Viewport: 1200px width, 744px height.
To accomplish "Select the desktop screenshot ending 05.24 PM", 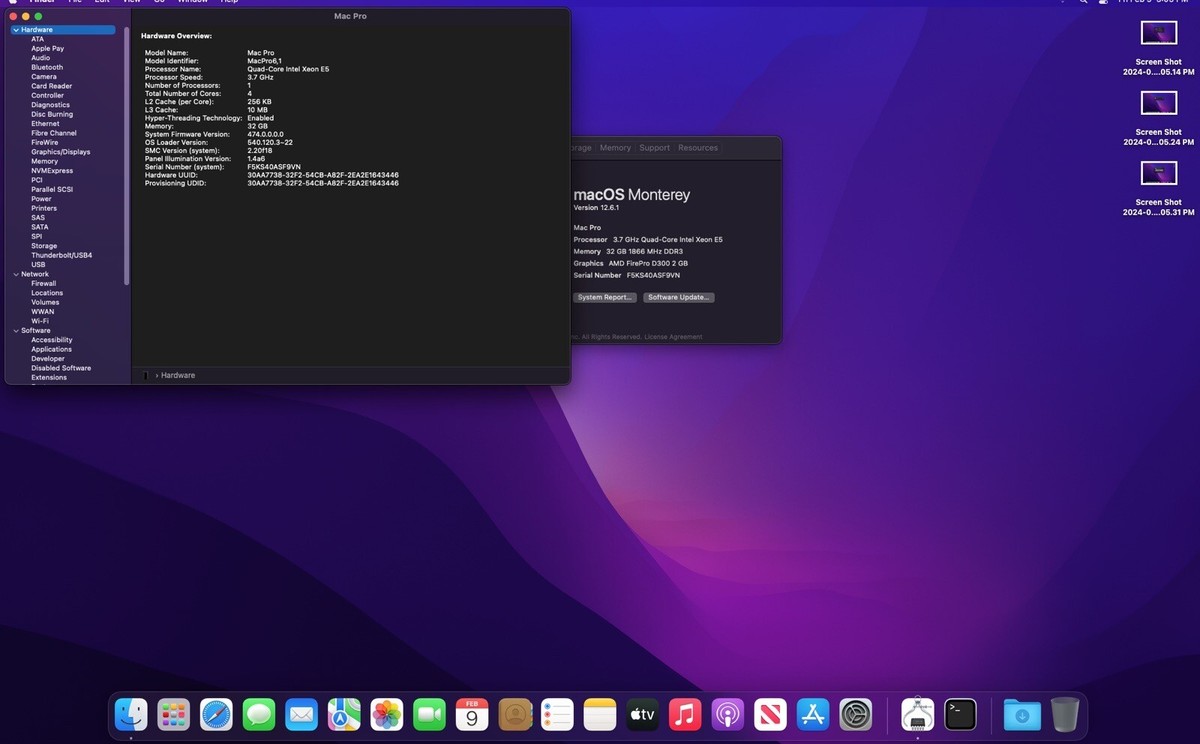I will [1159, 118].
